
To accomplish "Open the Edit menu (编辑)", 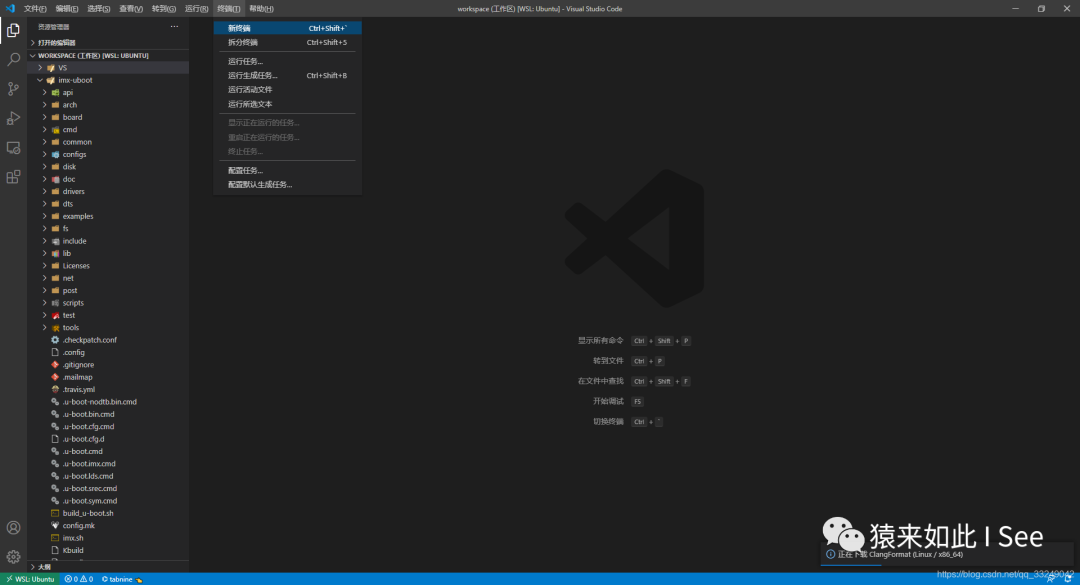I will (x=67, y=9).
